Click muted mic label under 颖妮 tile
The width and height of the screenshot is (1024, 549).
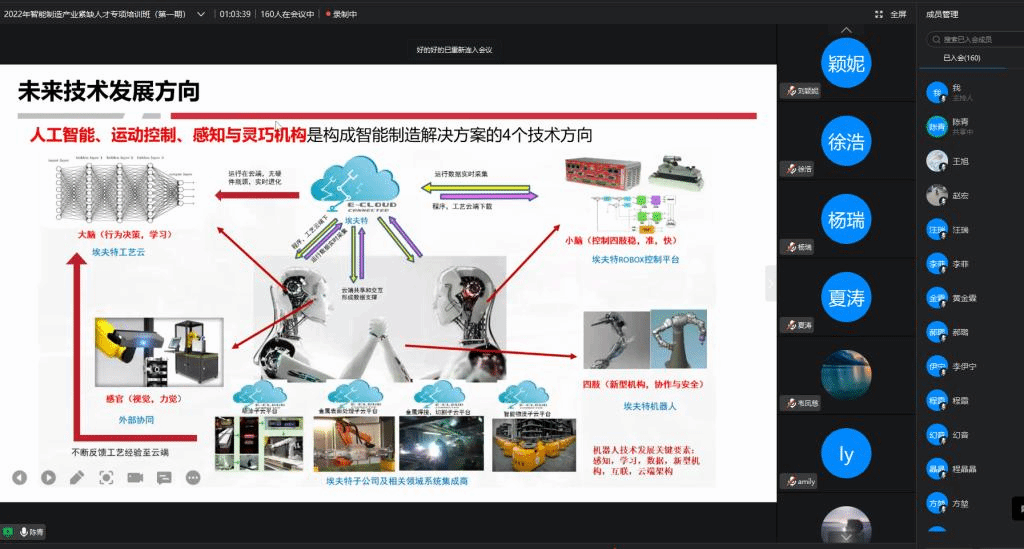801,91
